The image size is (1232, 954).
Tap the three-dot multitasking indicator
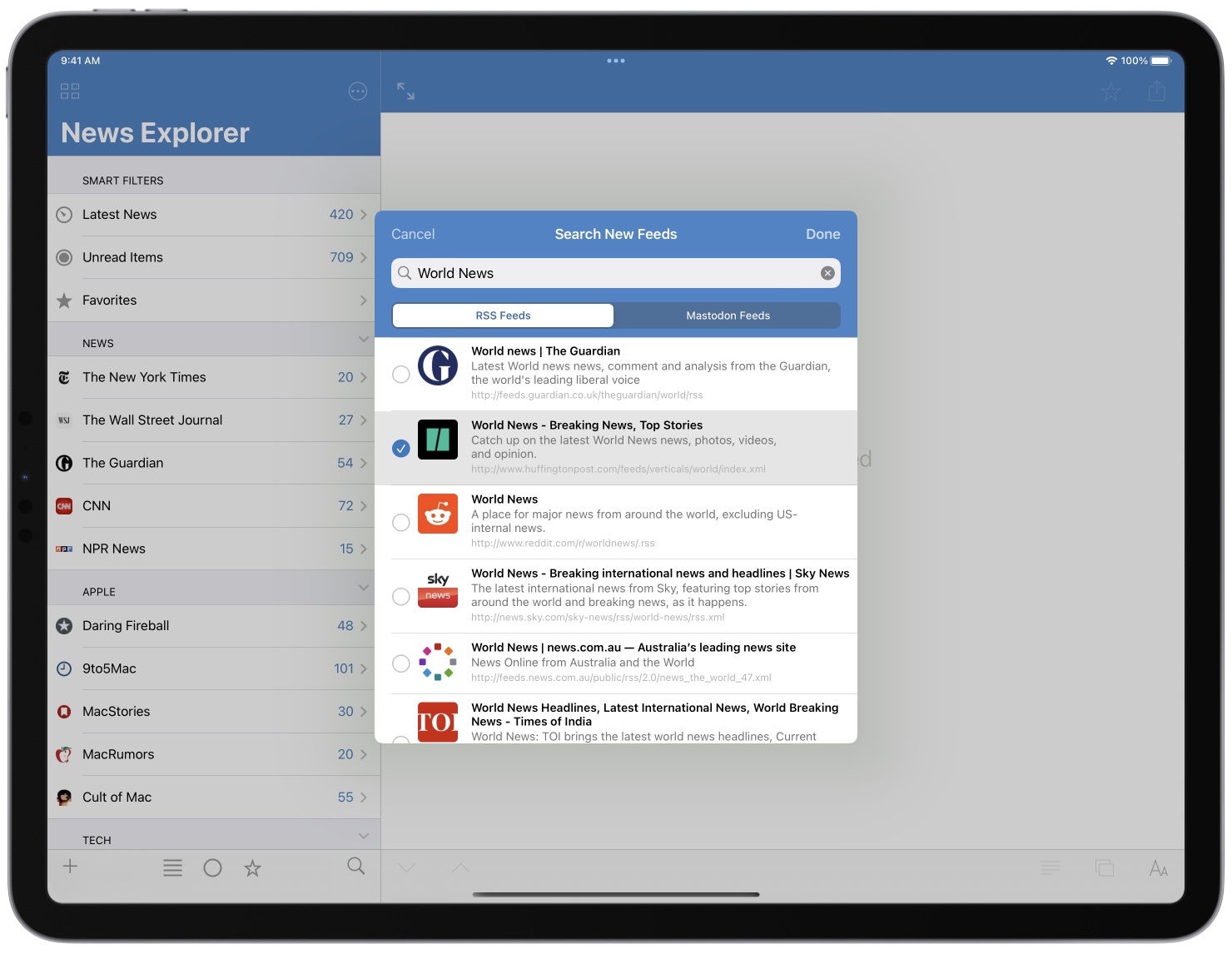tap(616, 61)
